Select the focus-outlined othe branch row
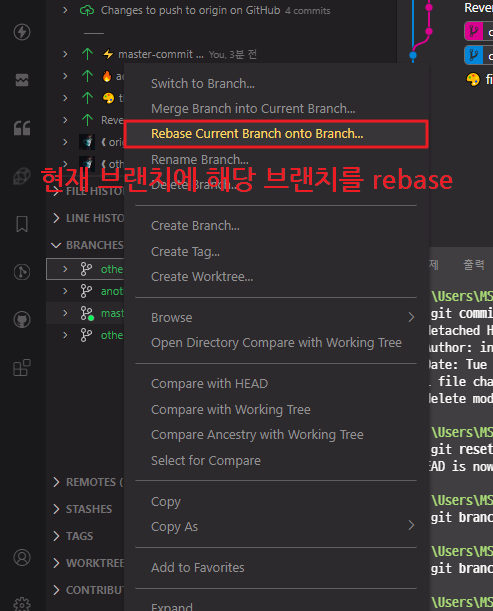 pos(85,269)
